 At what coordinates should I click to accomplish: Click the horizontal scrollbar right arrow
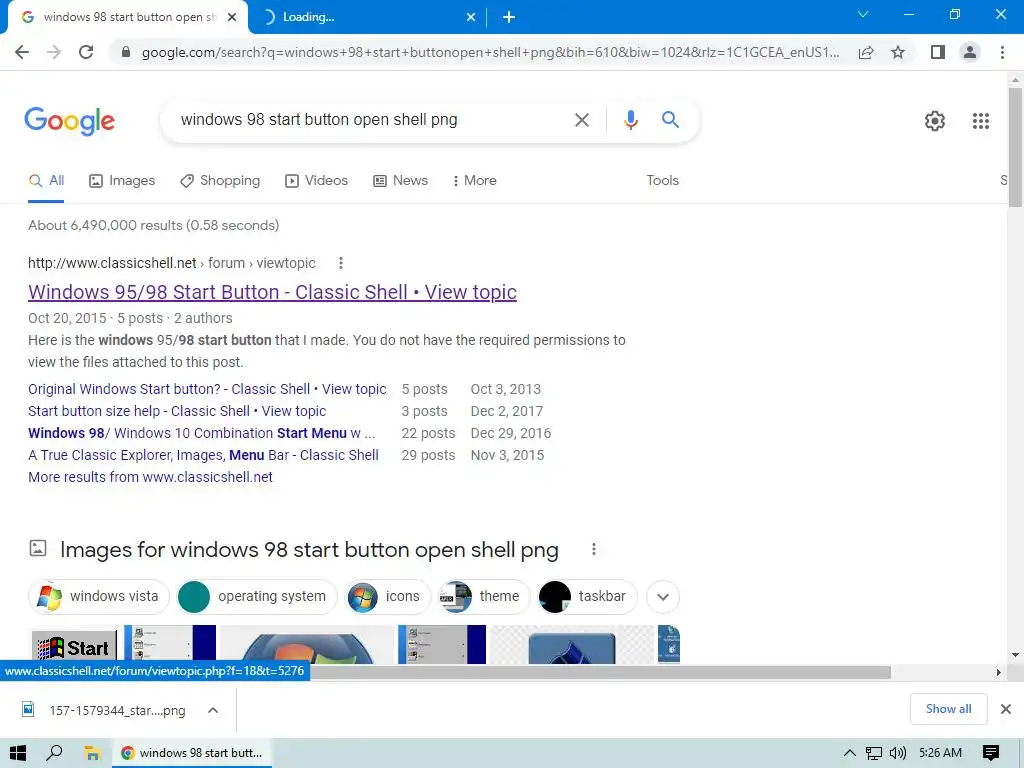click(x=998, y=673)
